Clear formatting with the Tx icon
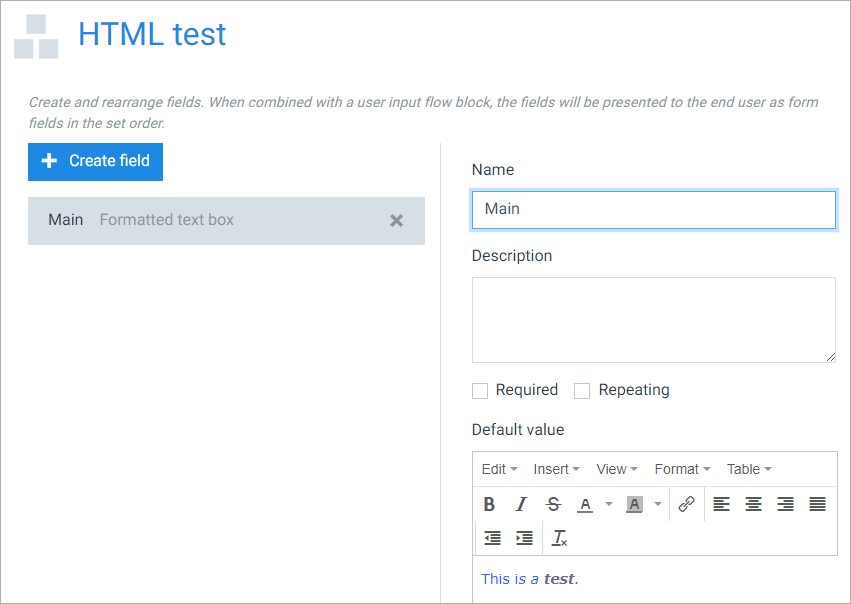The image size is (851, 604). coord(559,538)
